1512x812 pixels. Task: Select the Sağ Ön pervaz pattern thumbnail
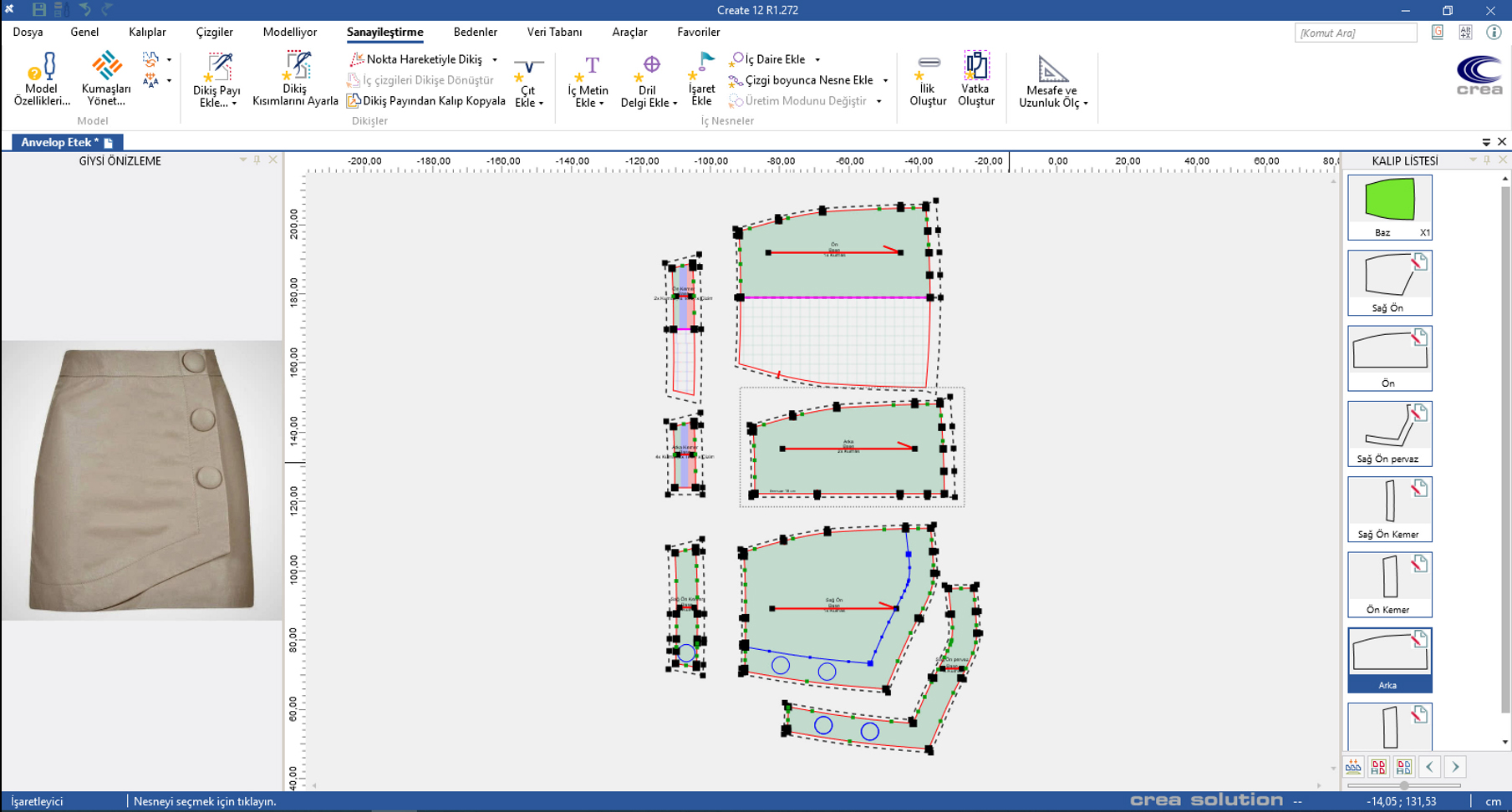click(1389, 433)
